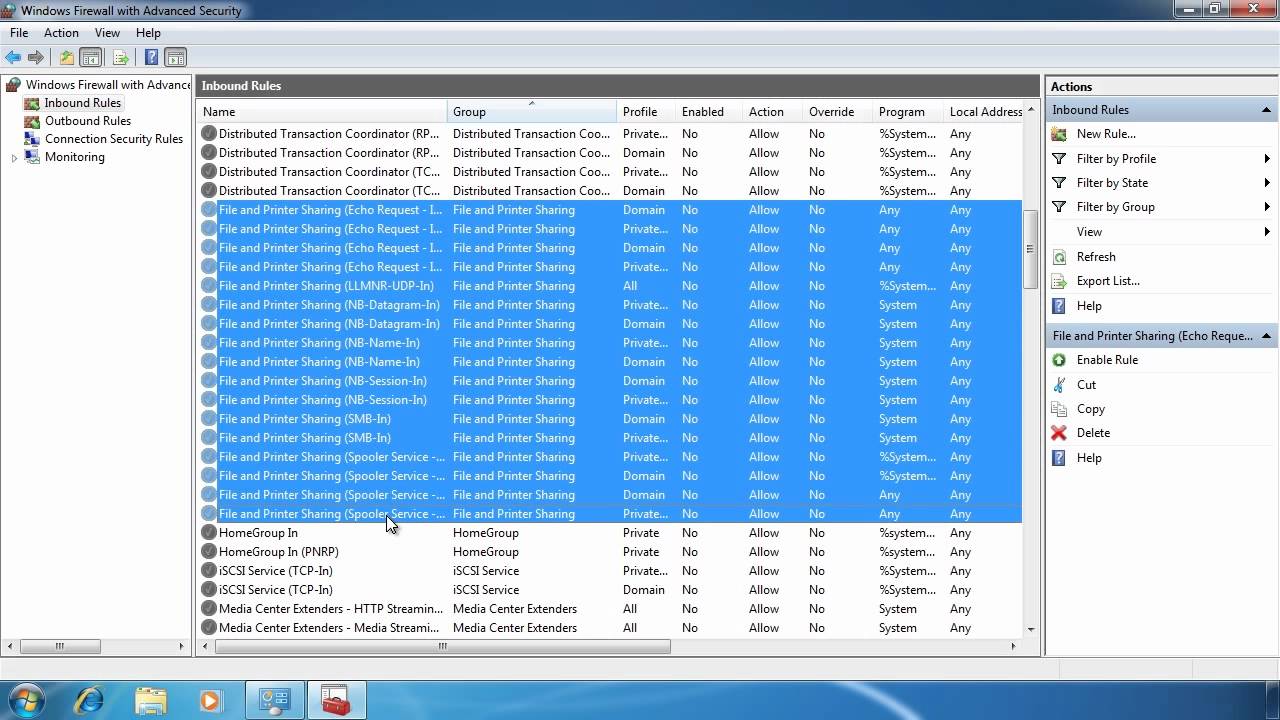The image size is (1280, 720).
Task: Open Internet Explorer from the taskbar
Action: (x=89, y=700)
